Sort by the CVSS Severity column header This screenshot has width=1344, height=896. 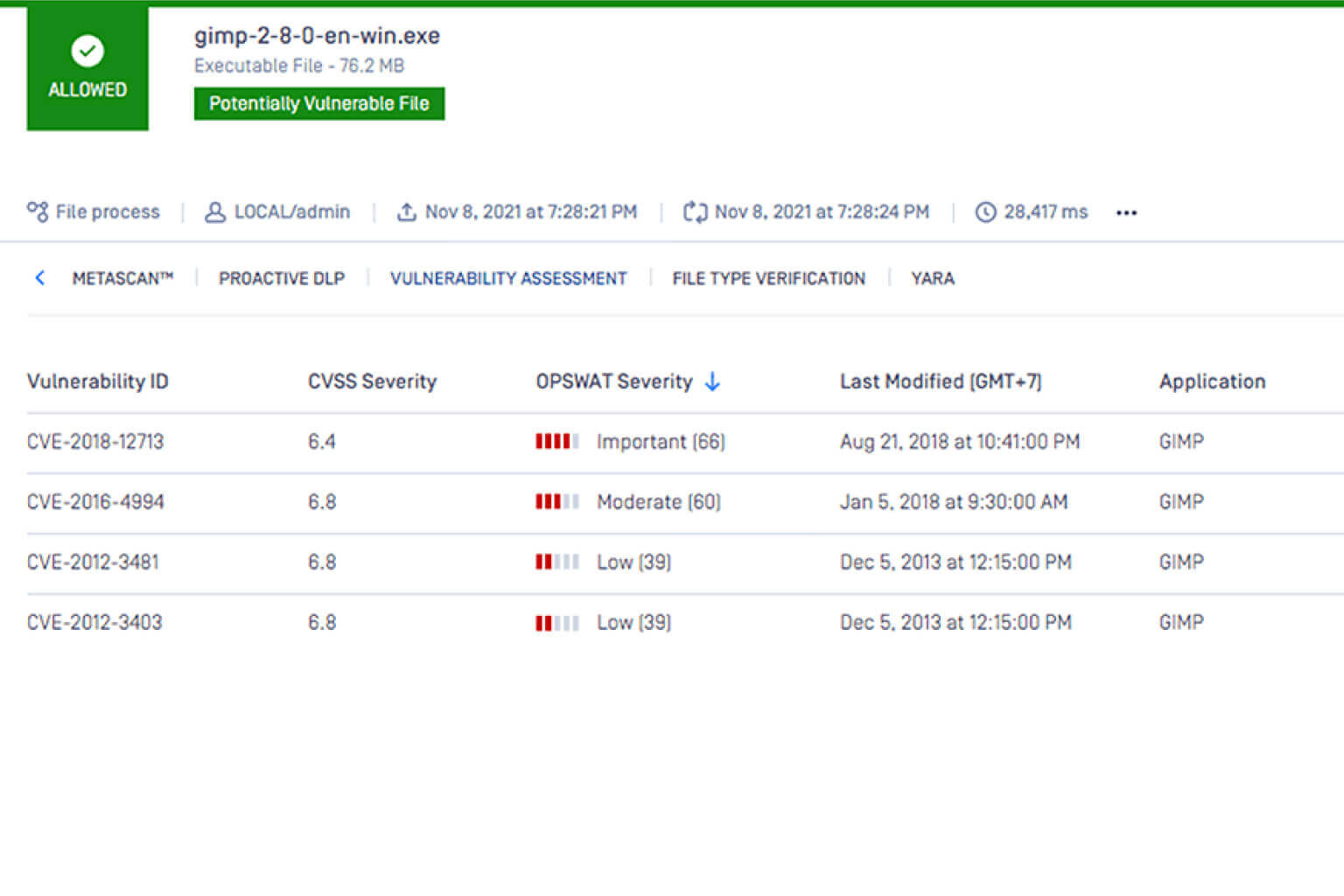click(372, 381)
